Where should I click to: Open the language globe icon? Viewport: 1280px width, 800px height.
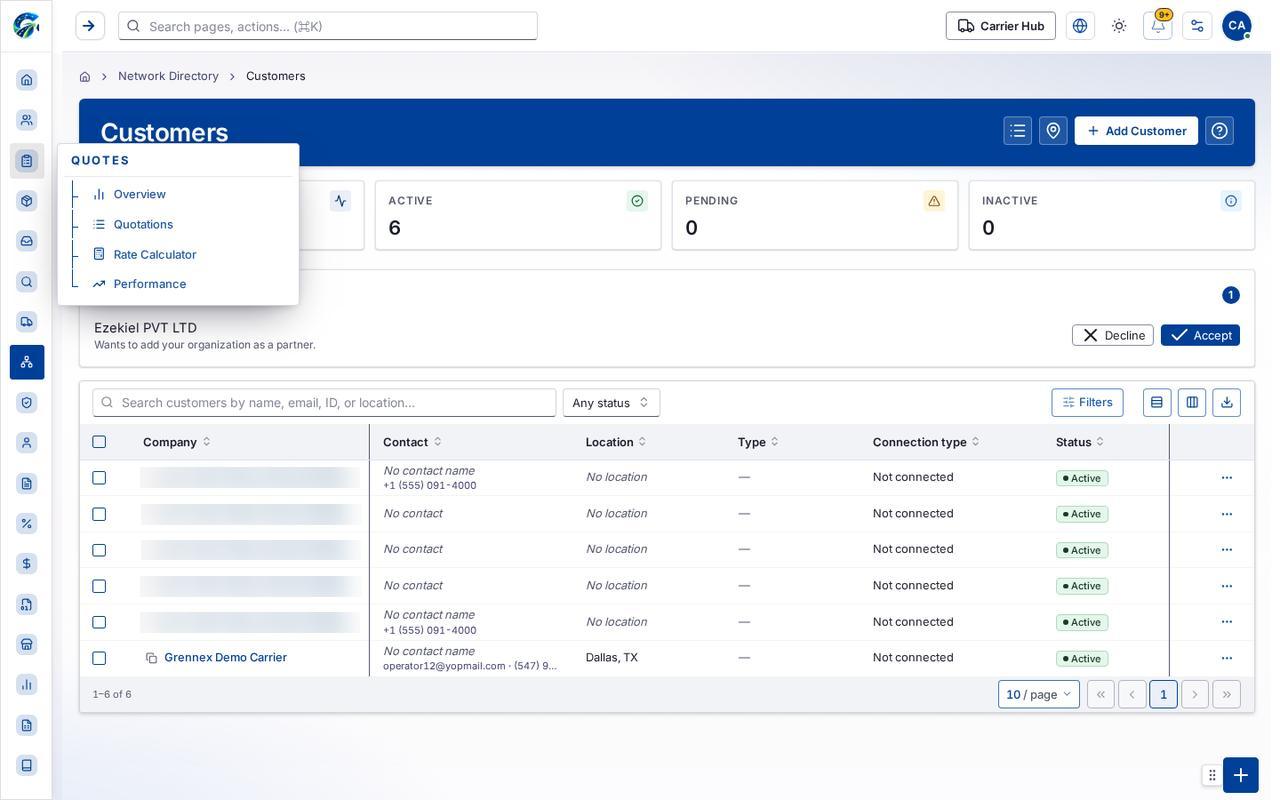click(x=1080, y=26)
